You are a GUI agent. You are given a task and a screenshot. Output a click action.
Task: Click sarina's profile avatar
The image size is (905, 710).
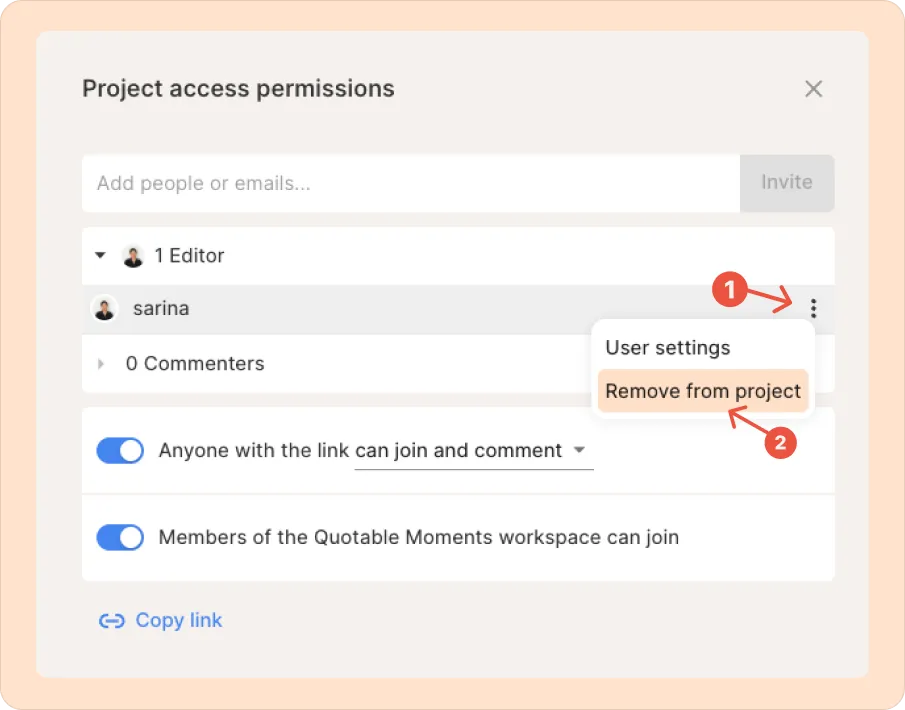coord(104,309)
